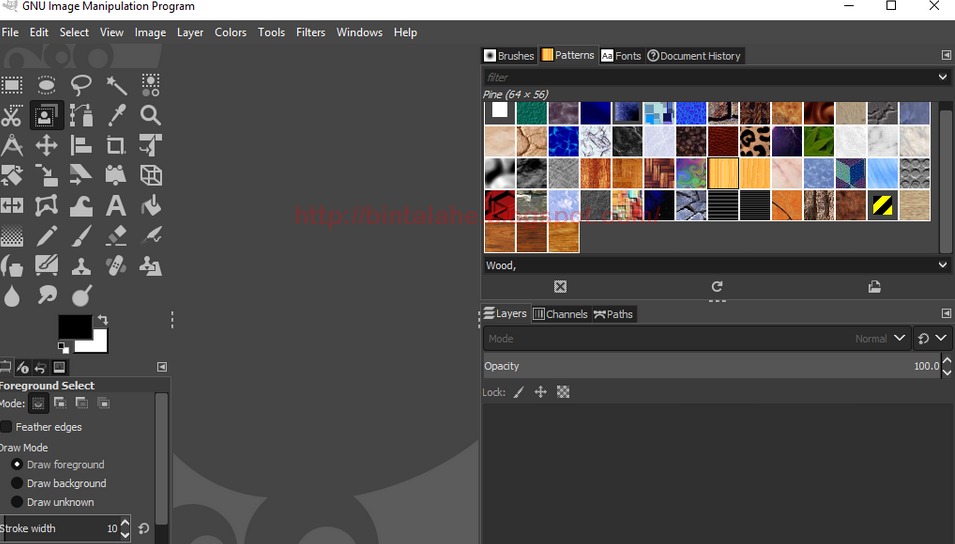This screenshot has width=955, height=544.
Task: Activate the Fuzzy Select magic wand
Action: tap(116, 85)
